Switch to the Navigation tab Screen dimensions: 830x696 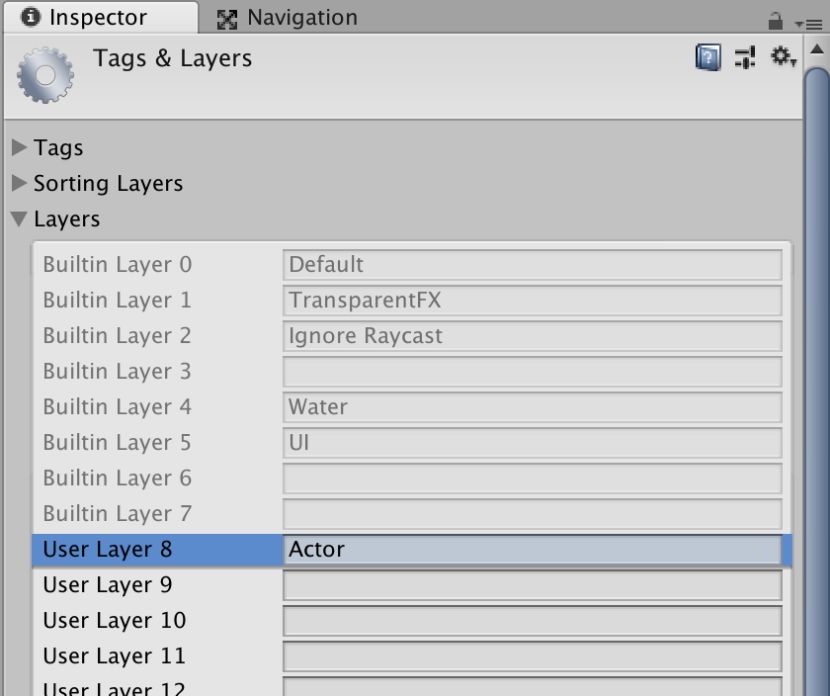pyautogui.click(x=287, y=18)
